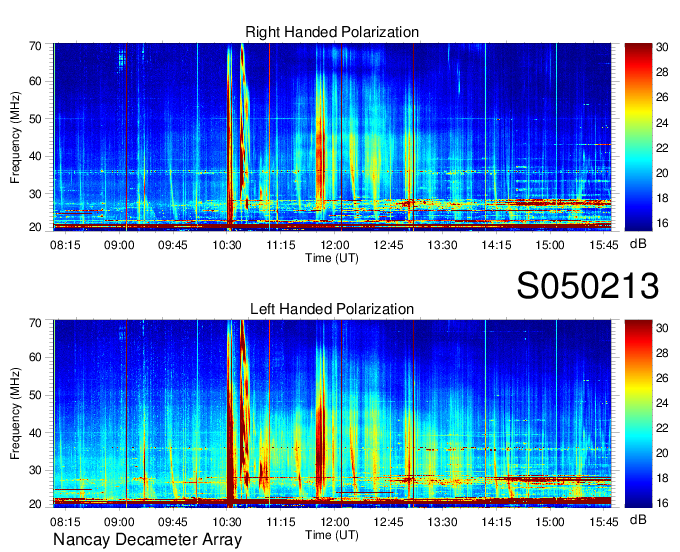680x552 pixels.
Task: Click the 09:45 tick under the Left Handed plot
Action: pyautogui.click(x=173, y=522)
